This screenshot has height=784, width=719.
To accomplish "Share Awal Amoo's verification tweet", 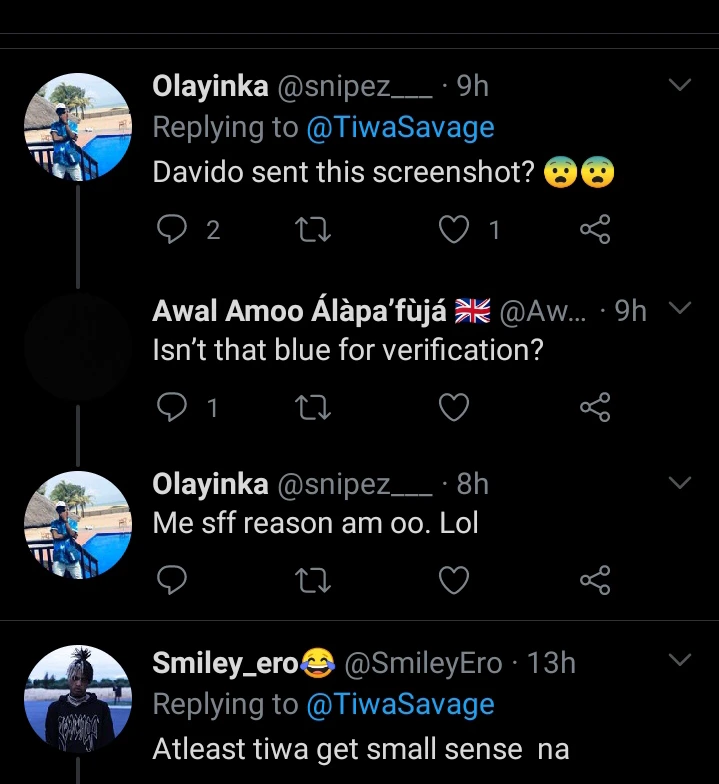I will (x=595, y=407).
